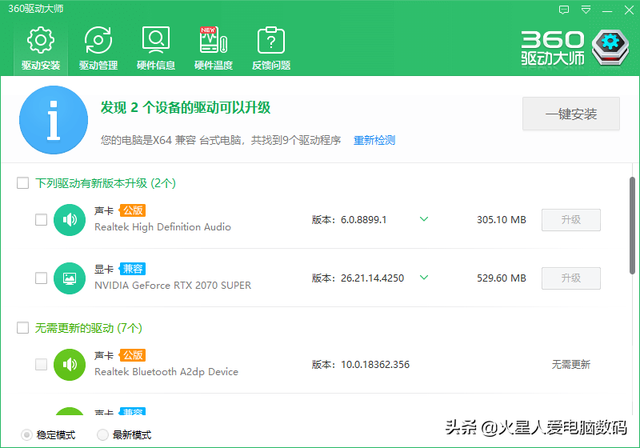Click the 公版 tag on Realtek High Definition Audio
The width and height of the screenshot is (640, 448).
(x=133, y=211)
